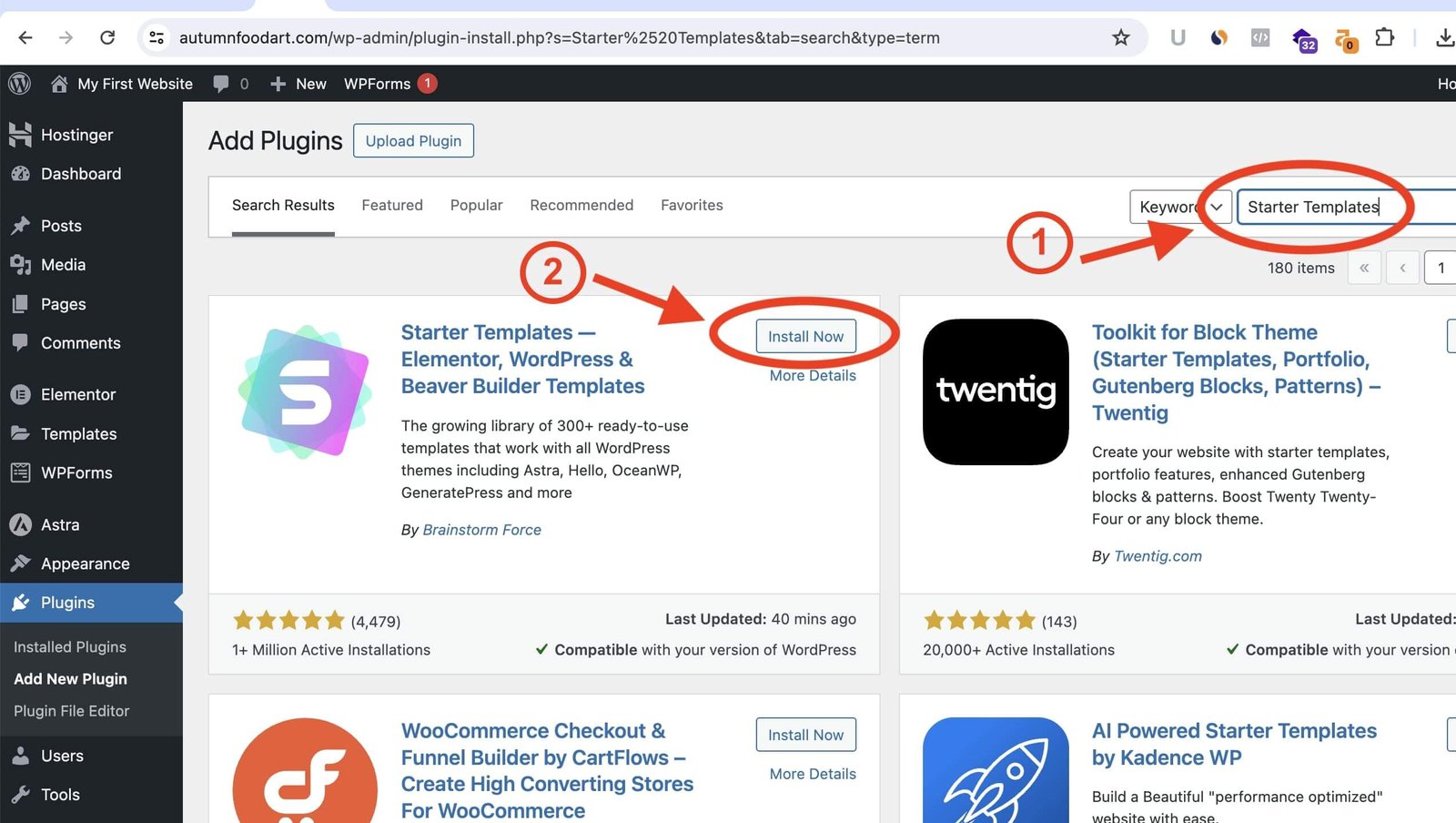The height and width of the screenshot is (823, 1456).
Task: Open browser downloads icon
Action: 1444,37
